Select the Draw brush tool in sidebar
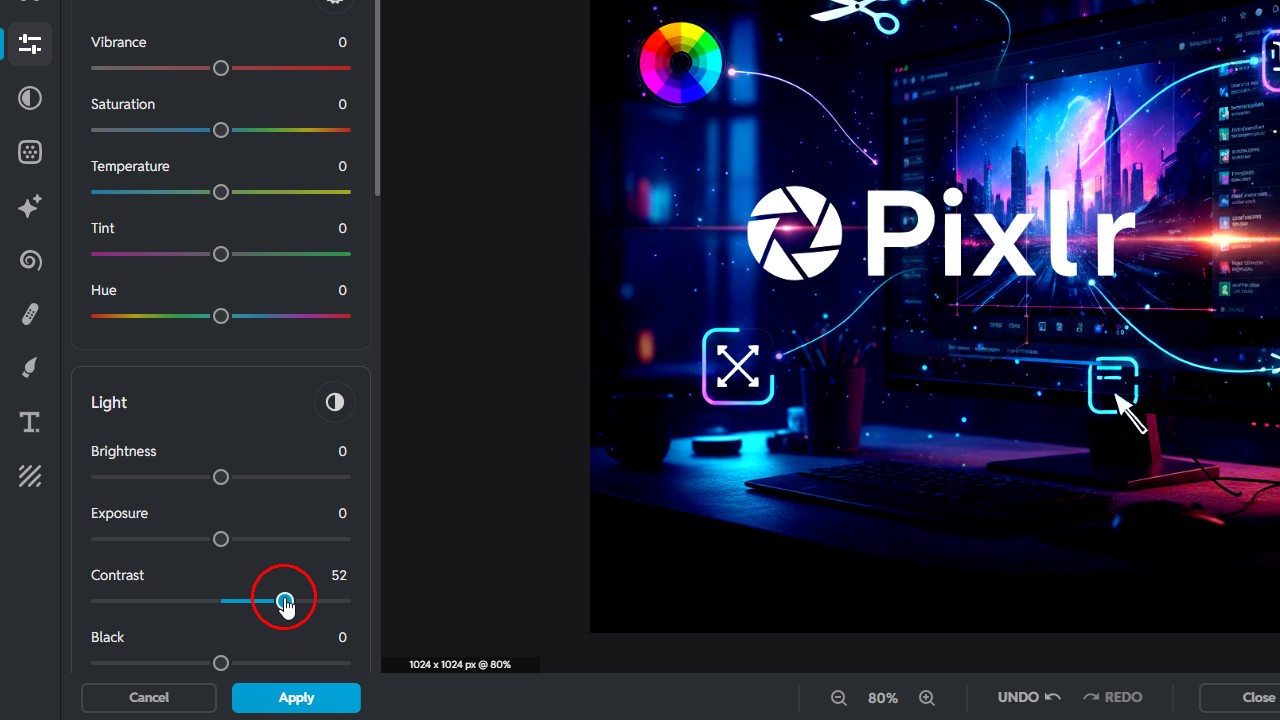The width and height of the screenshot is (1280, 720). pyautogui.click(x=30, y=368)
